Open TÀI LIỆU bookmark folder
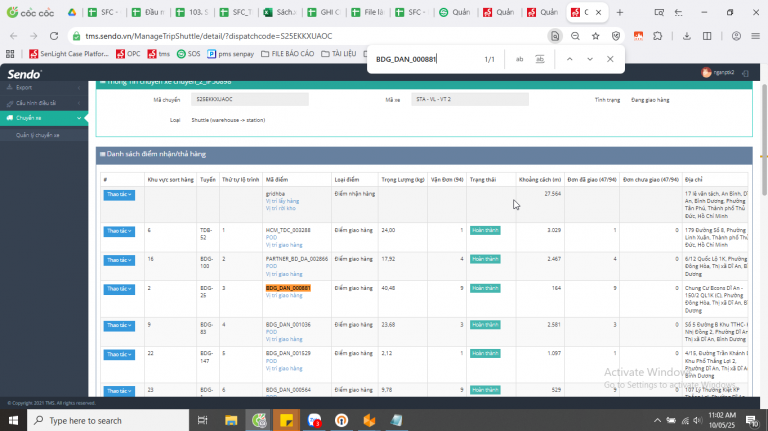The width and height of the screenshot is (768, 431). pos(338,54)
